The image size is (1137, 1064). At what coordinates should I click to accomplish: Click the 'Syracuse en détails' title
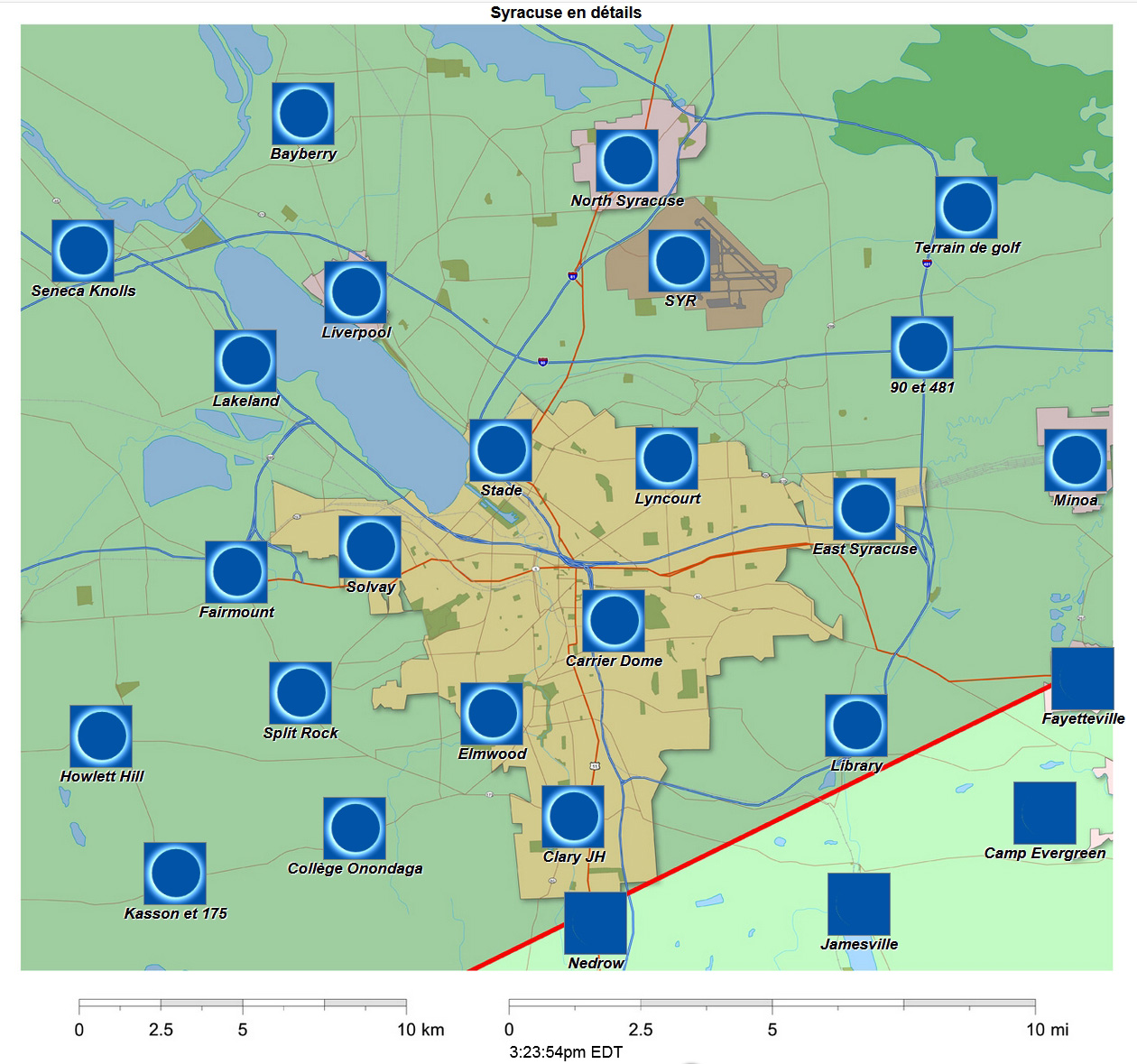pyautogui.click(x=566, y=13)
